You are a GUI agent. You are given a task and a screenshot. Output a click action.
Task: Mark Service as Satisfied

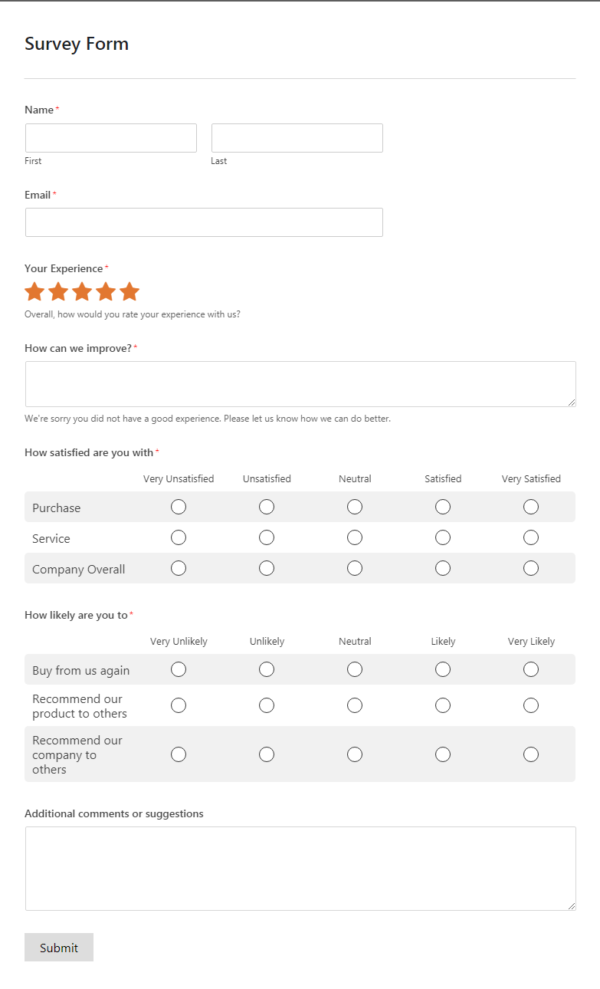point(443,537)
